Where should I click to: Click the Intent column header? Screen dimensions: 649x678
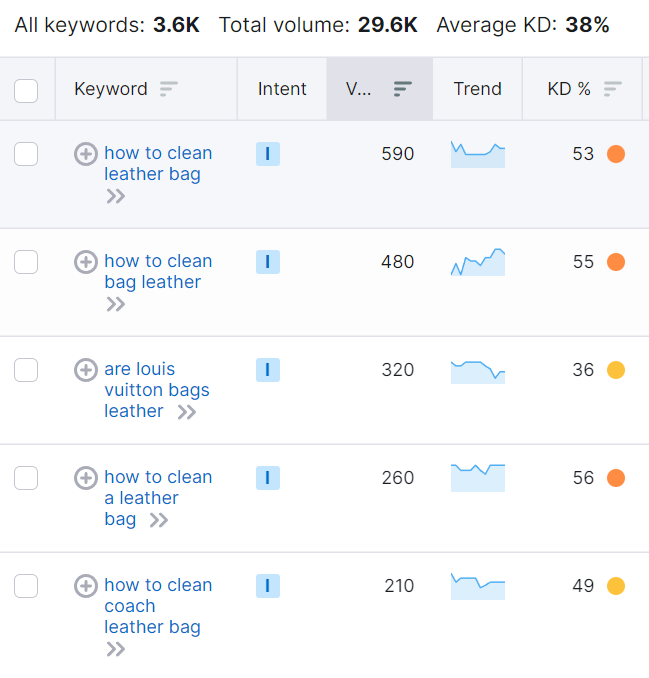click(x=282, y=89)
